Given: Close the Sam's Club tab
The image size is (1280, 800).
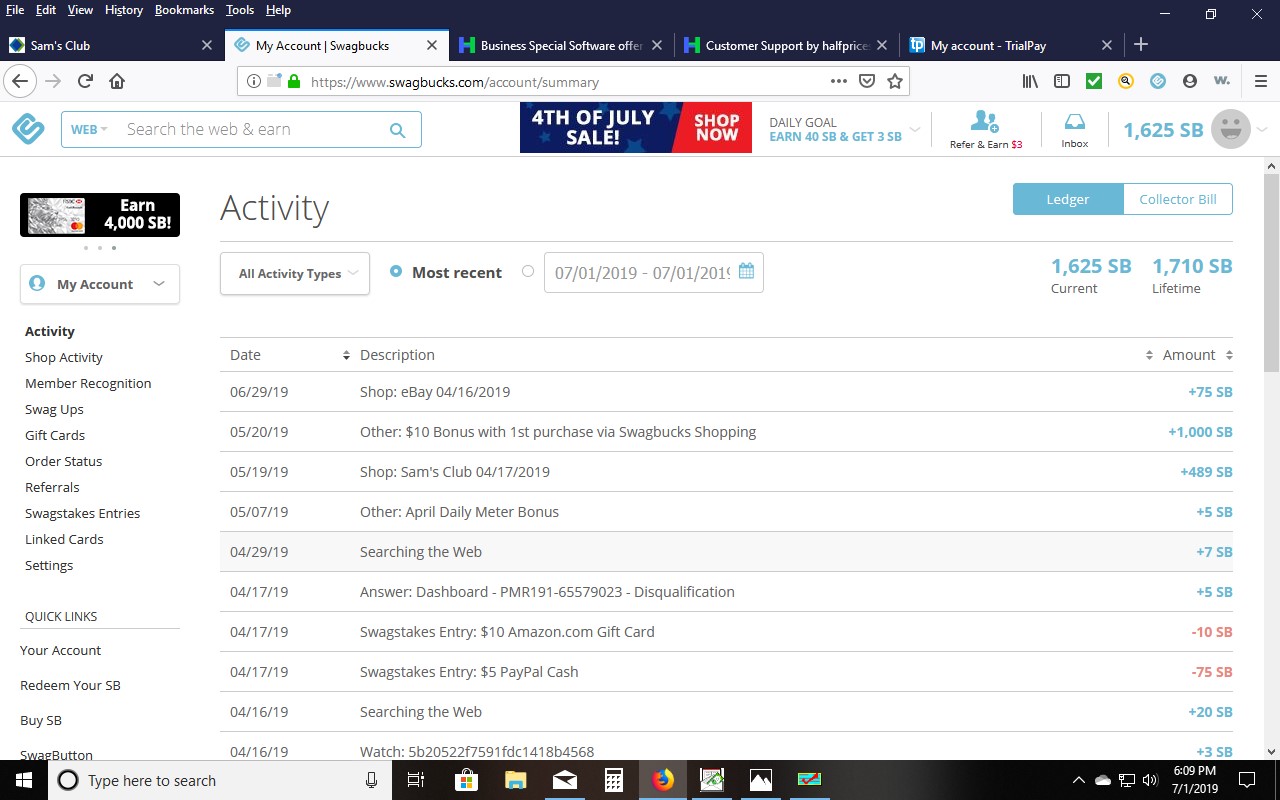Looking at the screenshot, I should (207, 45).
